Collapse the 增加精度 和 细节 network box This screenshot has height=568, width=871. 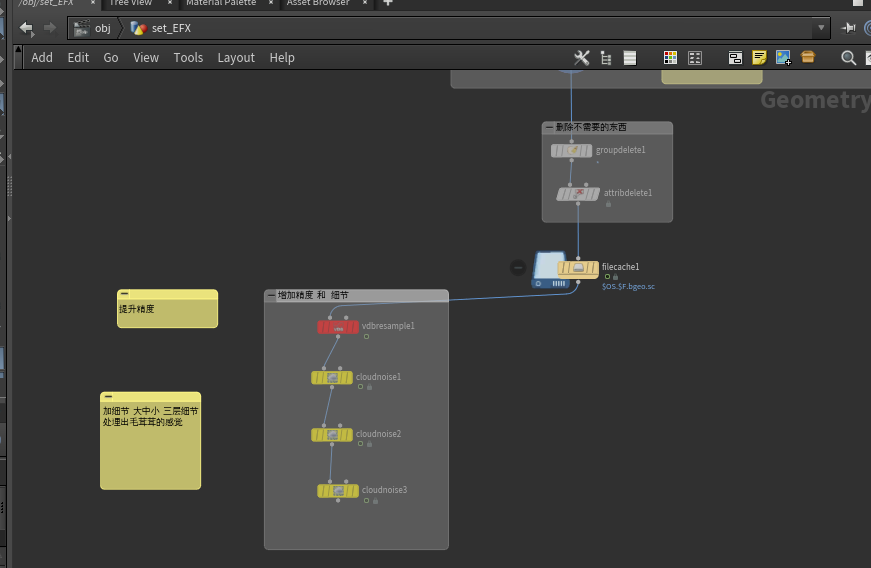pyautogui.click(x=271, y=295)
